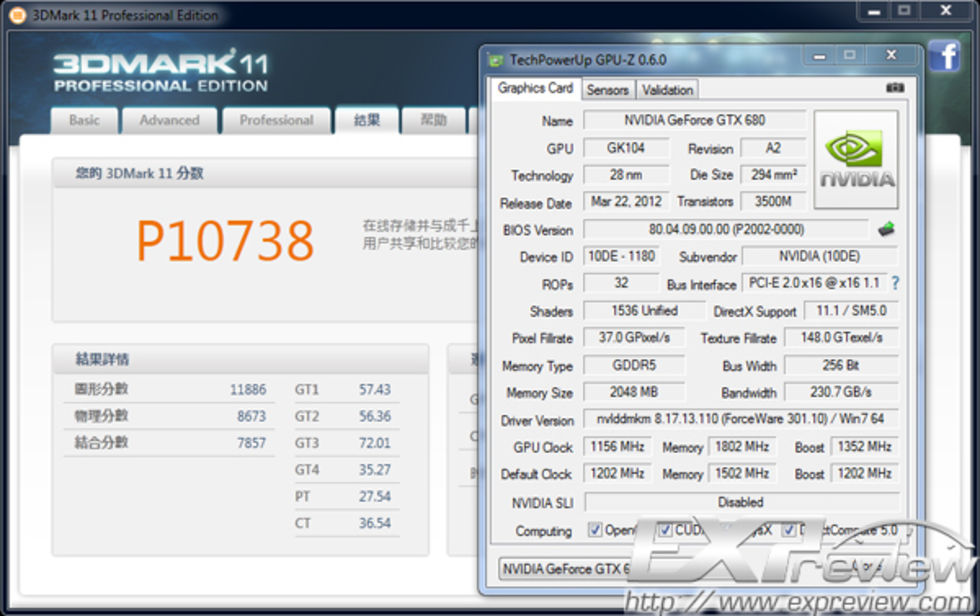Toggle the DirectCompute 5.0 checkbox

click(x=789, y=530)
